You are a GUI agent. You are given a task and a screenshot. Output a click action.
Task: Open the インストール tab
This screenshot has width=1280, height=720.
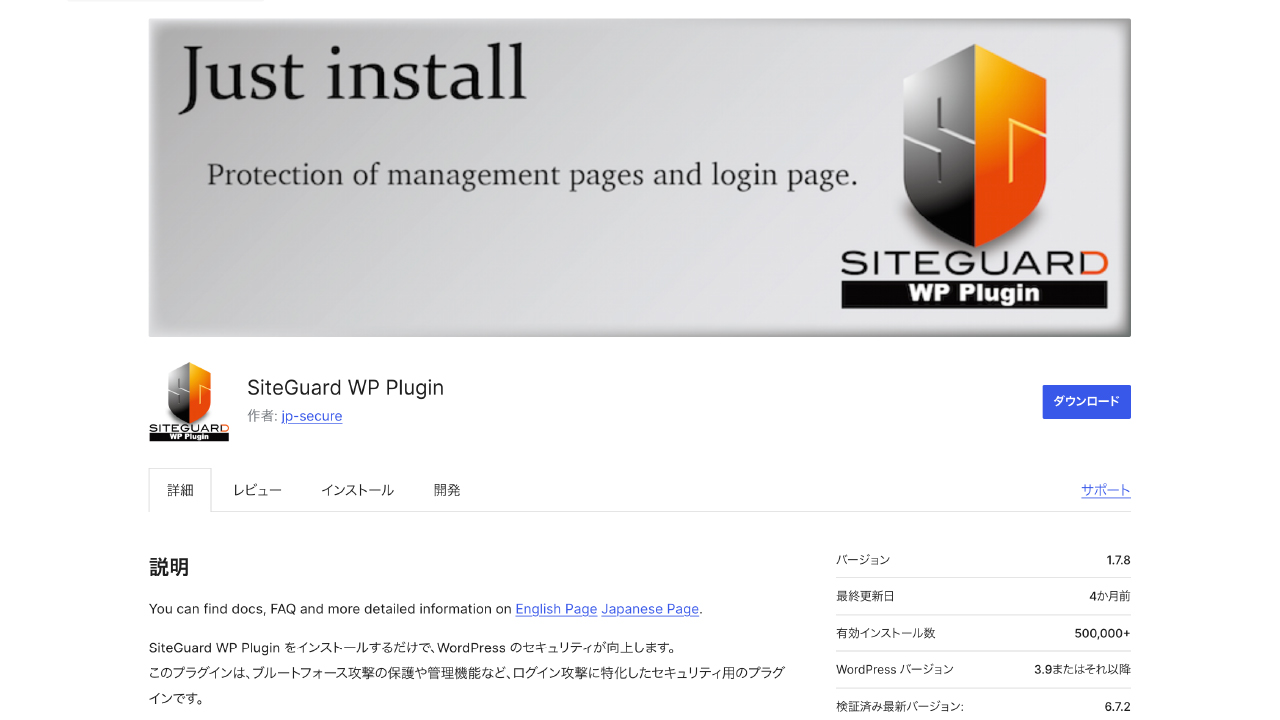coord(357,490)
